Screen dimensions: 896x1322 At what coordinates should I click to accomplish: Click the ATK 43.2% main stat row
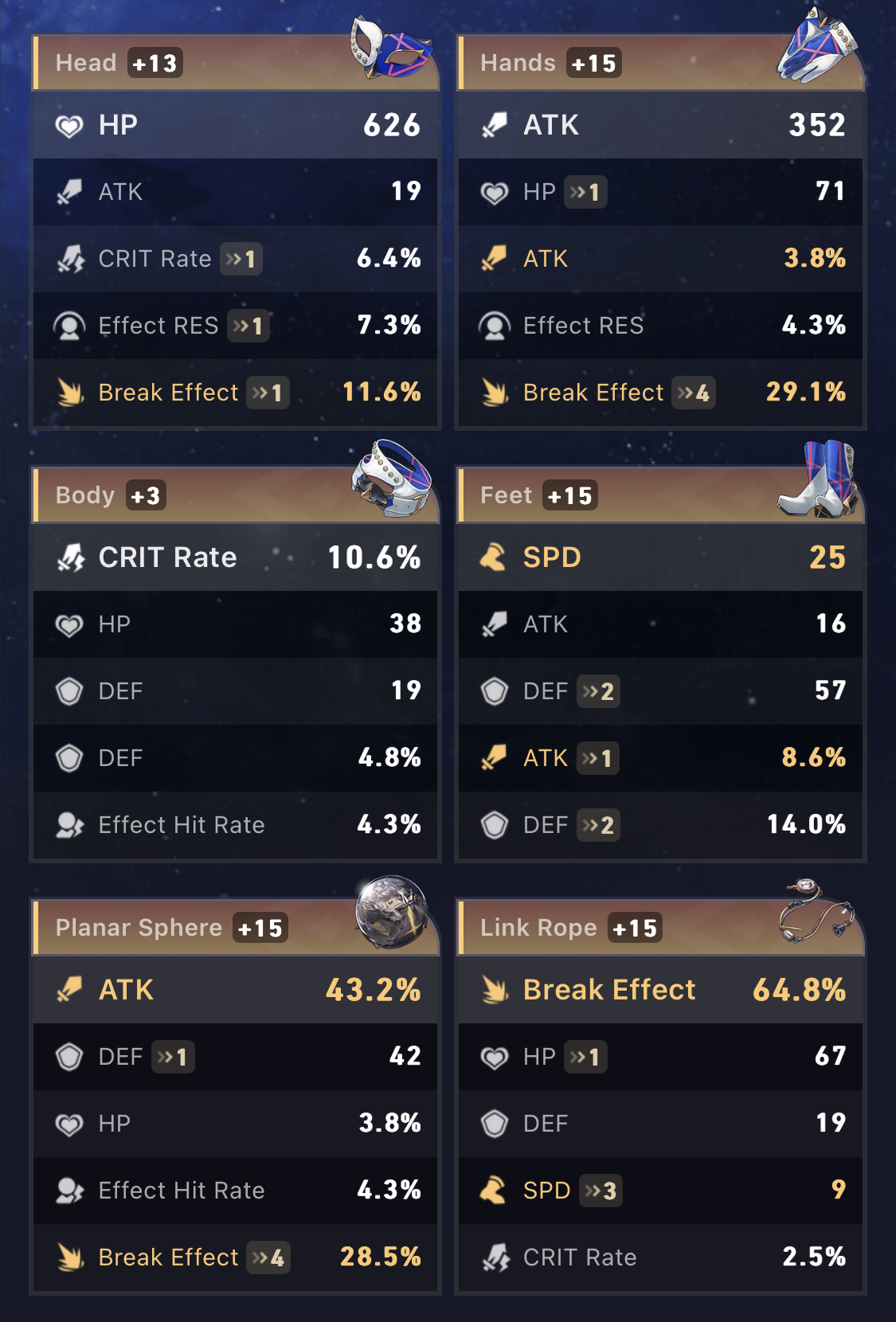point(235,989)
